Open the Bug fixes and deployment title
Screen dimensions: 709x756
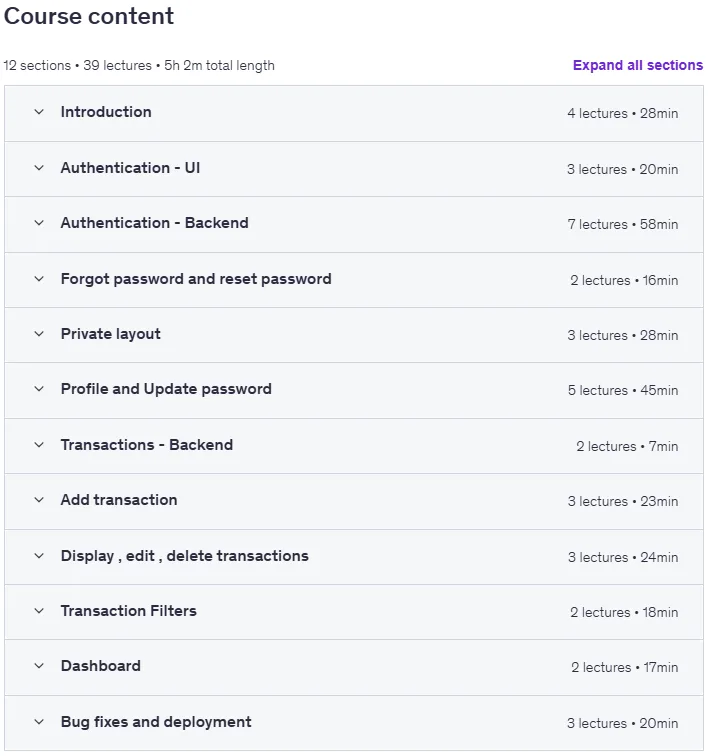[156, 722]
